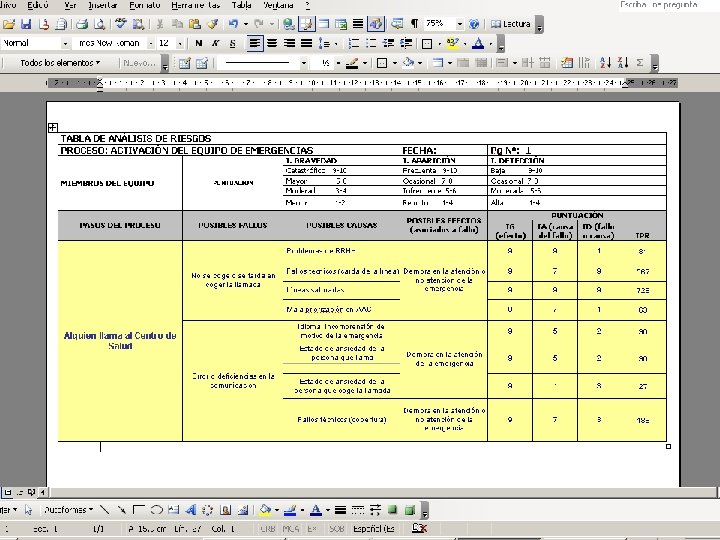This screenshot has width=720, height=540.
Task: Insert WordArt from the drawing toolbar
Action: coord(191,510)
